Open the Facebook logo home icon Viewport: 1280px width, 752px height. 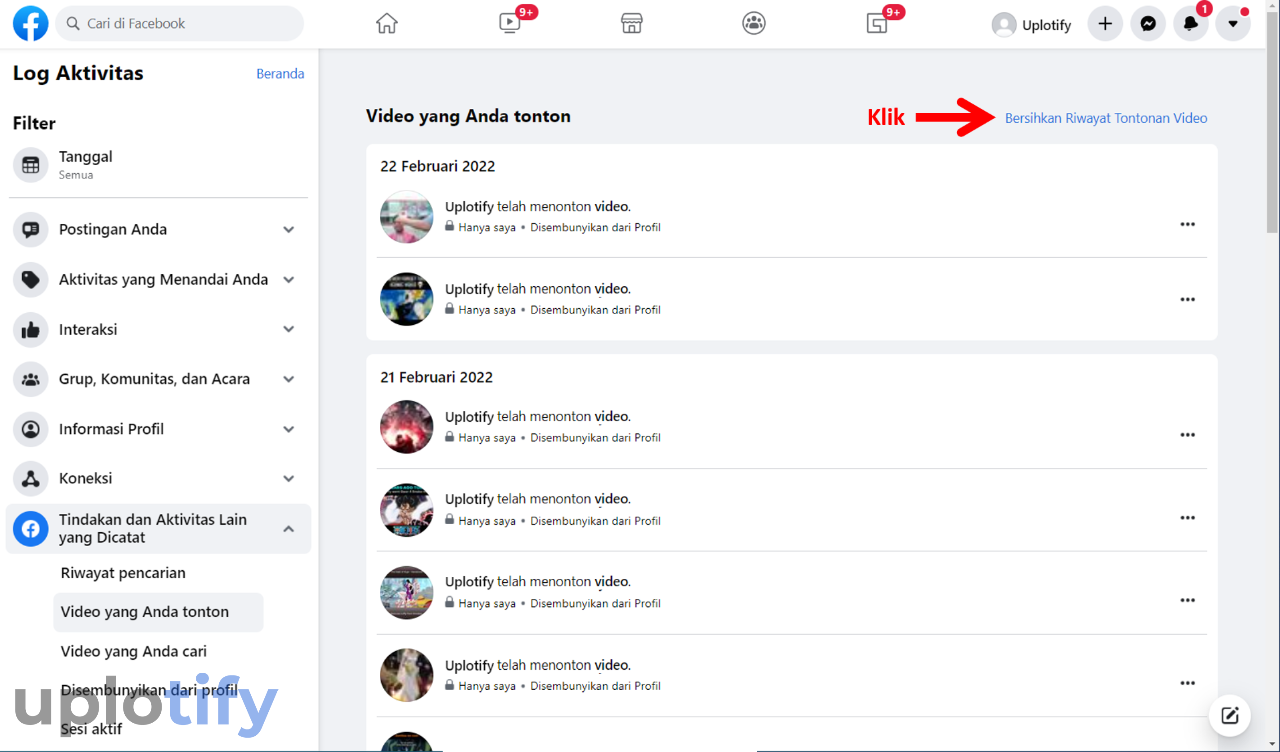tap(30, 23)
